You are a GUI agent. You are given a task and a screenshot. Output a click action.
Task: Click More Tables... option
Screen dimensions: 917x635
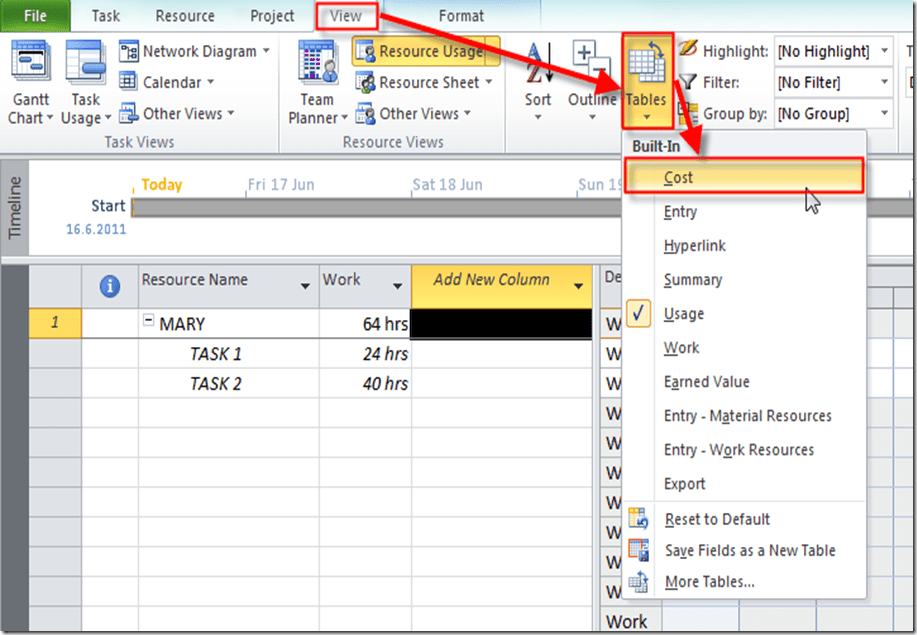[709, 582]
